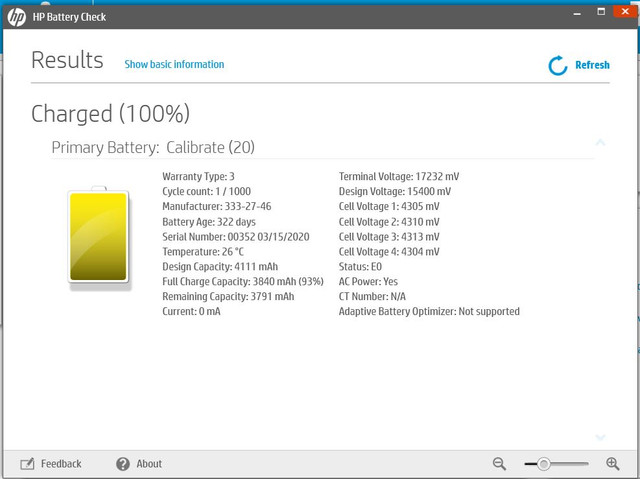
Task: Select Design Voltage: 15400 mV text
Action: click(x=395, y=191)
